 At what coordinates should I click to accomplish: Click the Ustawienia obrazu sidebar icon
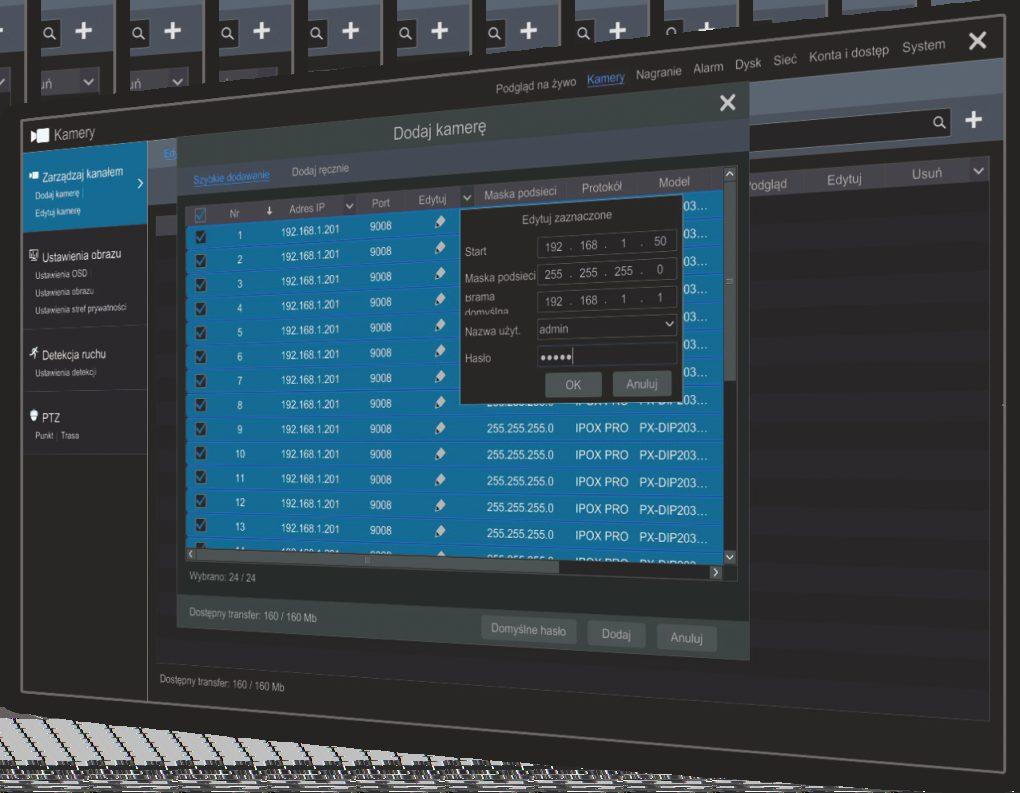(x=34, y=255)
